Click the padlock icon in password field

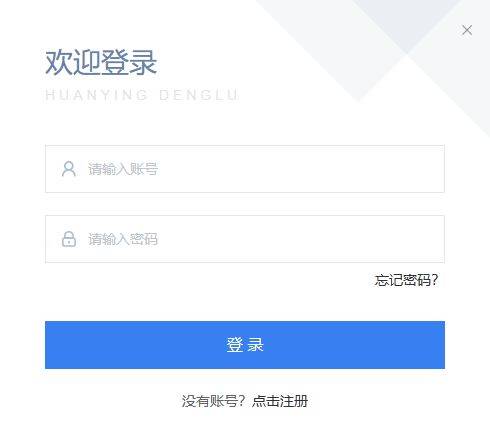tap(69, 239)
